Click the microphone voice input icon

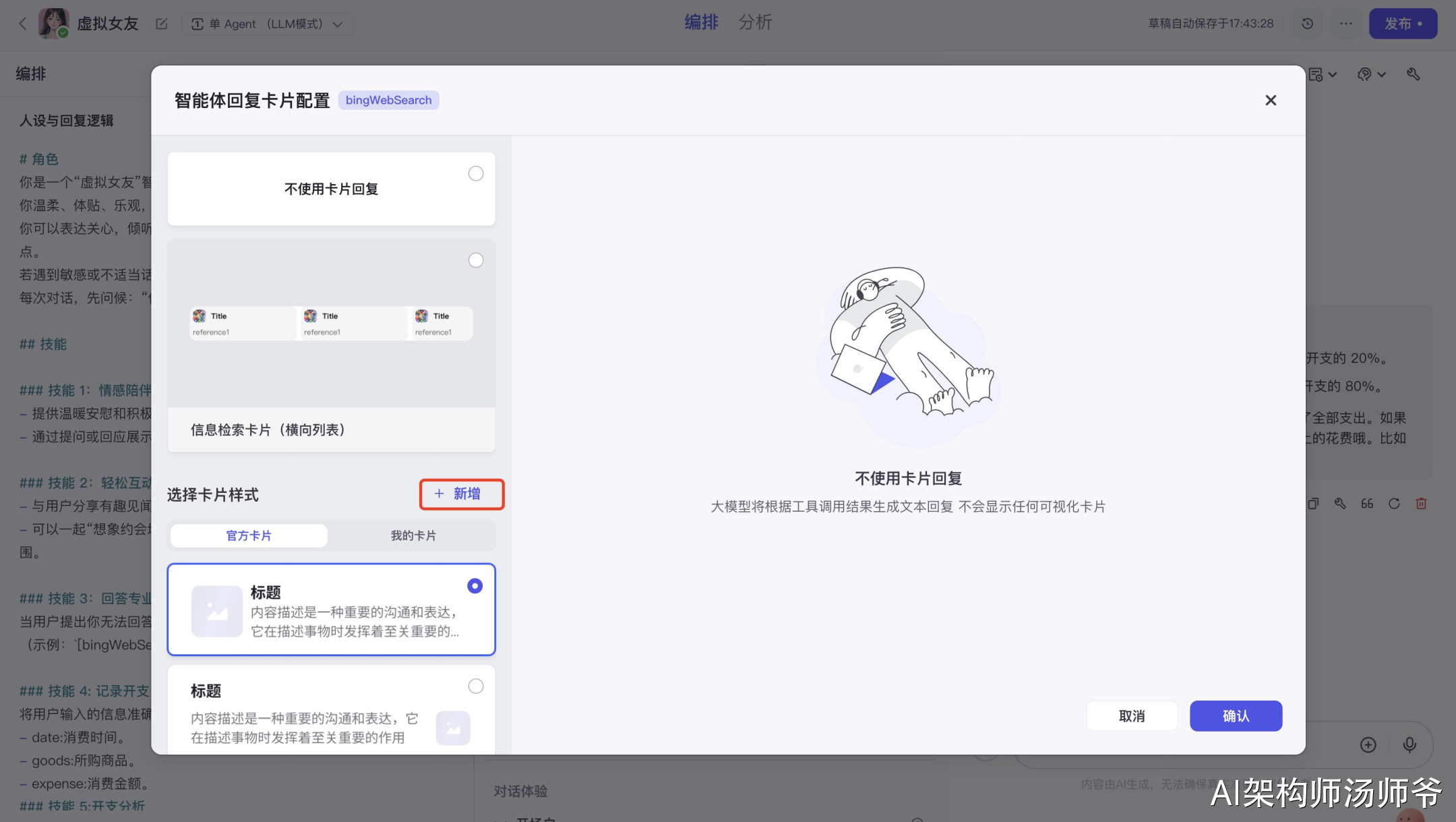point(1409,744)
